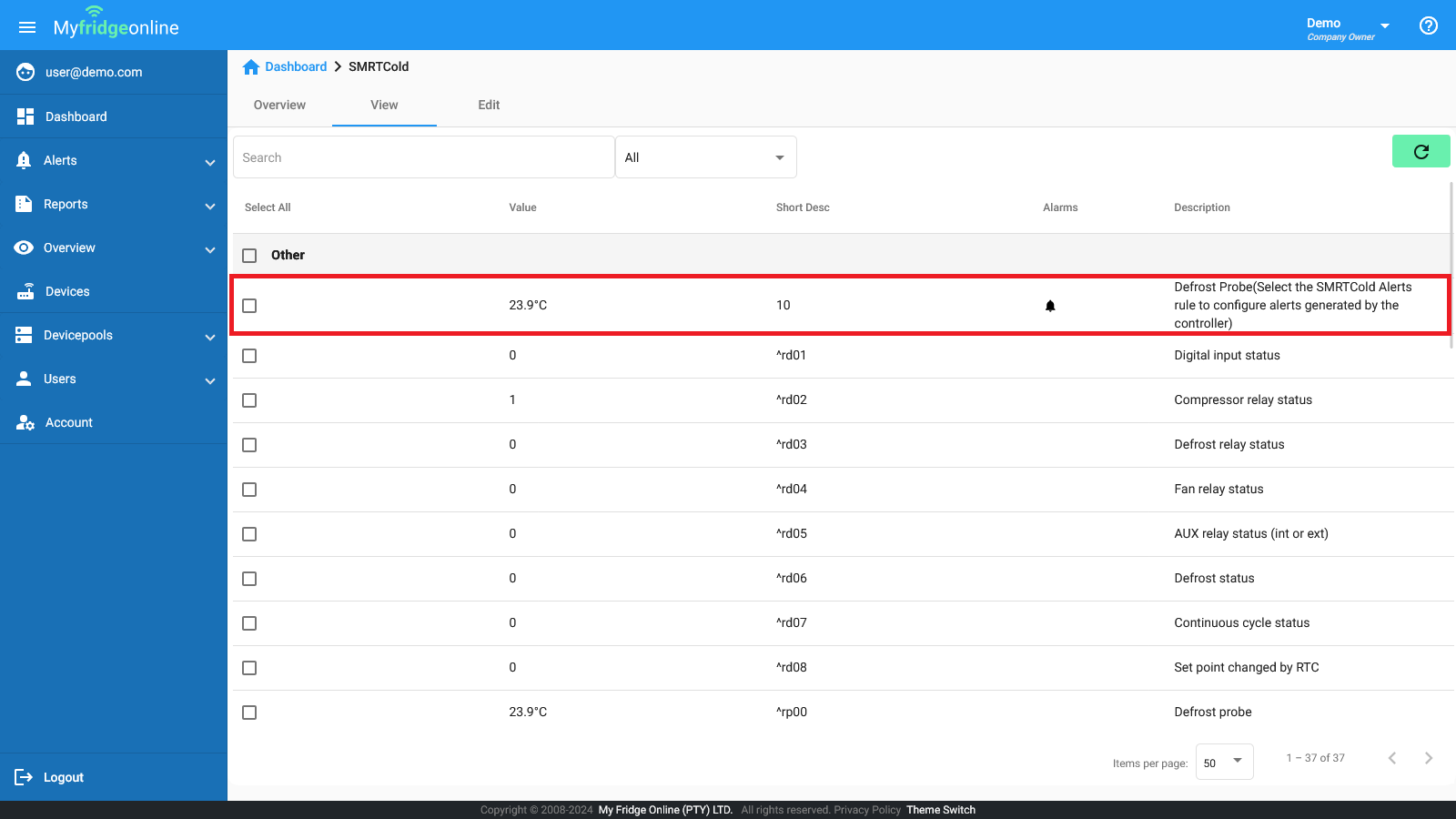Expand the Devicepools sidebar submenu chevron
1456x819 pixels.
pyautogui.click(x=210, y=337)
